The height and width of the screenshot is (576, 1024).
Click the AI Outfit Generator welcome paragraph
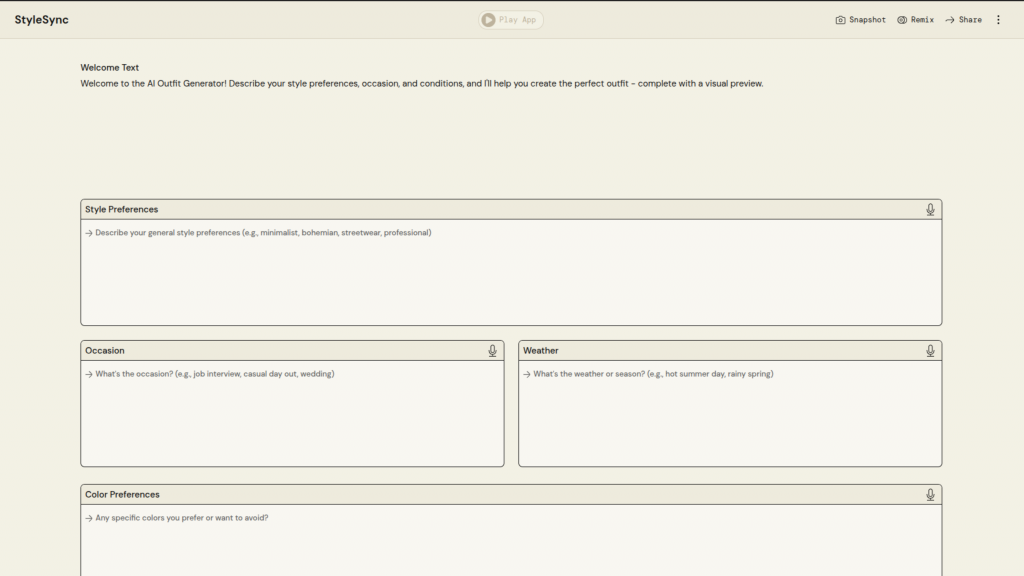pos(421,84)
